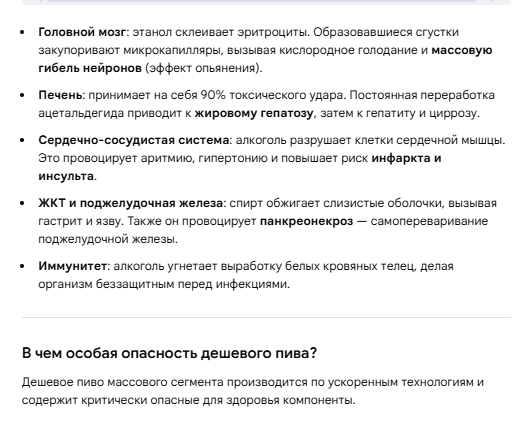Click the bold phrase 'массовую гибель нейронов'
The image size is (521, 427).
pos(265,59)
